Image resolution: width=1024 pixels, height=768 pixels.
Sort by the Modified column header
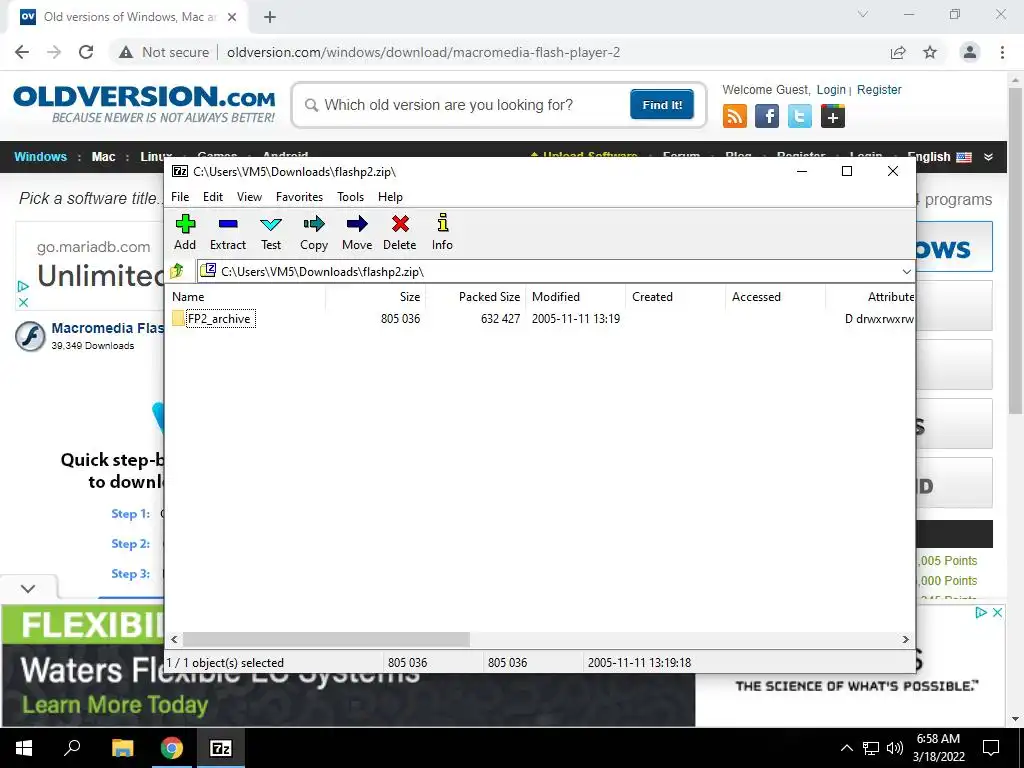576,296
